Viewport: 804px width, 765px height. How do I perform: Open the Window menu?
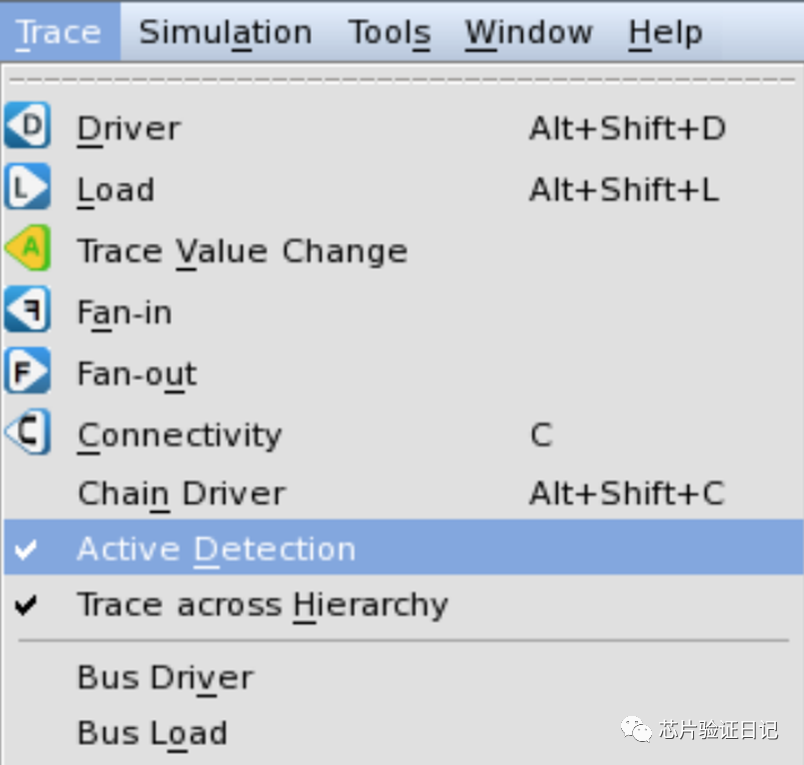527,32
